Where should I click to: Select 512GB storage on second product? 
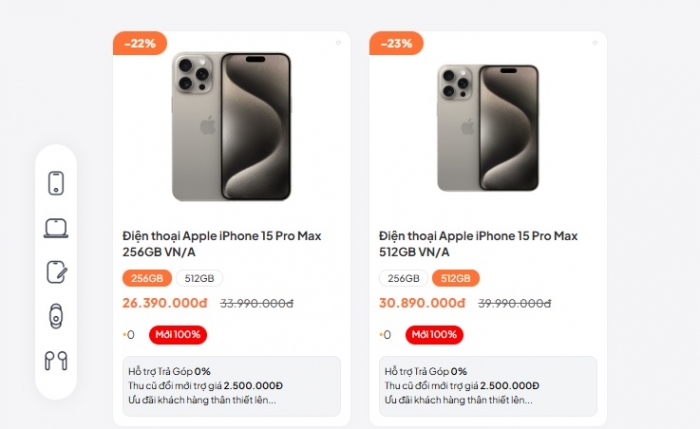point(456,279)
